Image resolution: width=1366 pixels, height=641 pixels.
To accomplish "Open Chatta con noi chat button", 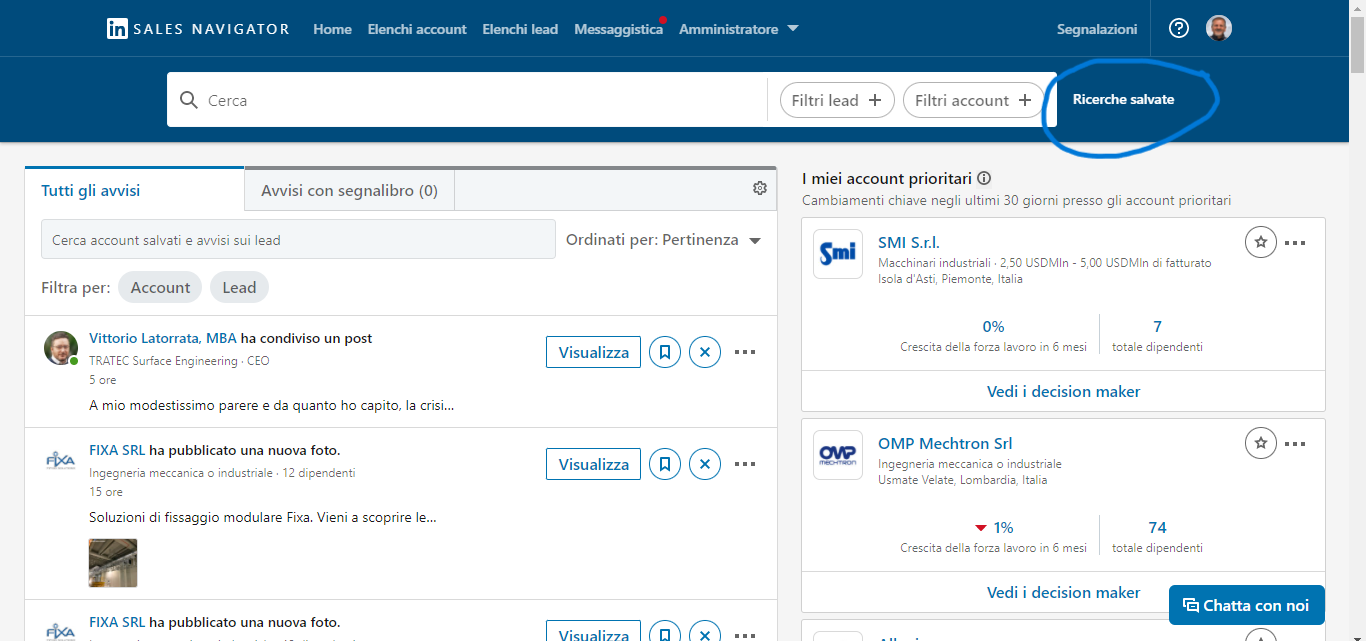I will pyautogui.click(x=1246, y=605).
